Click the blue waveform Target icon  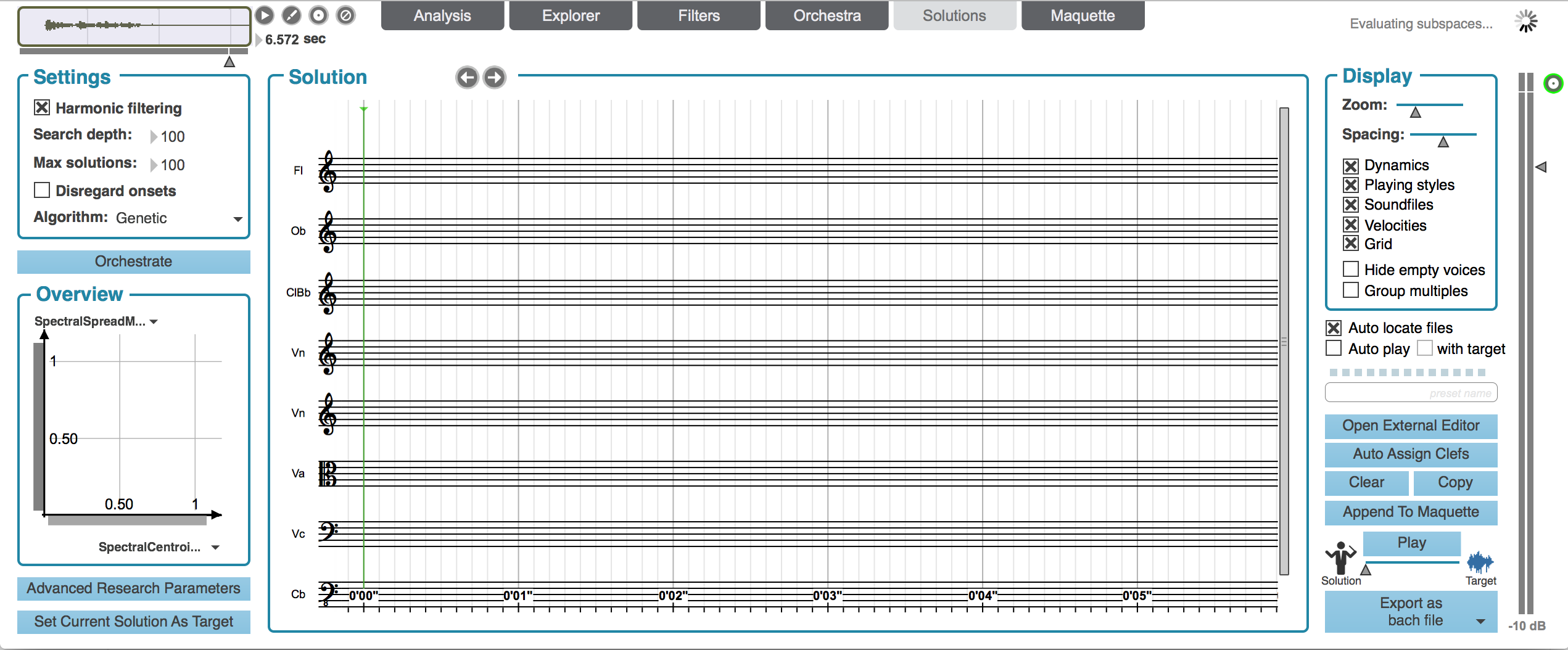pyautogui.click(x=1480, y=562)
